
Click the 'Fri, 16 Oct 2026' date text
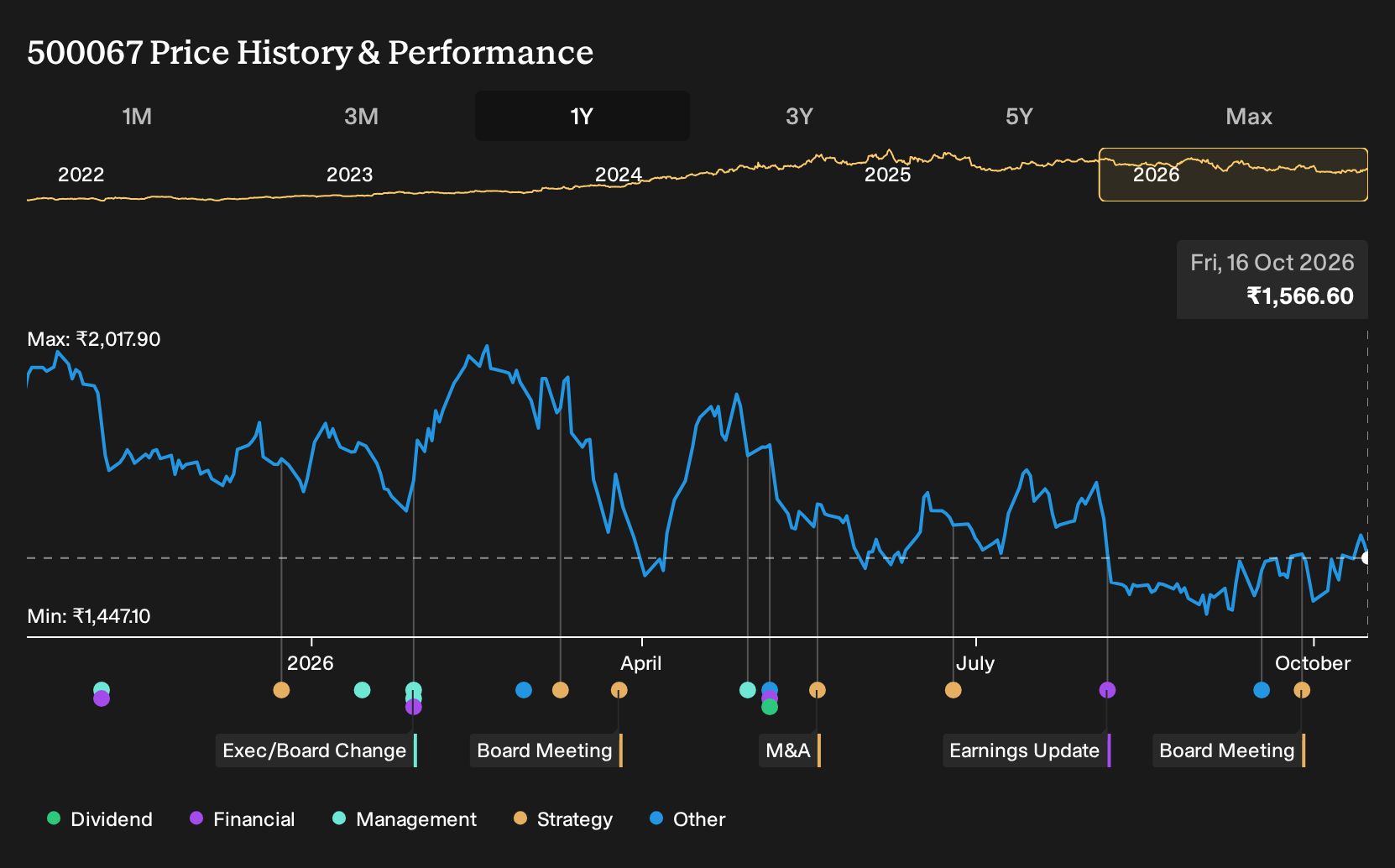(1272, 263)
